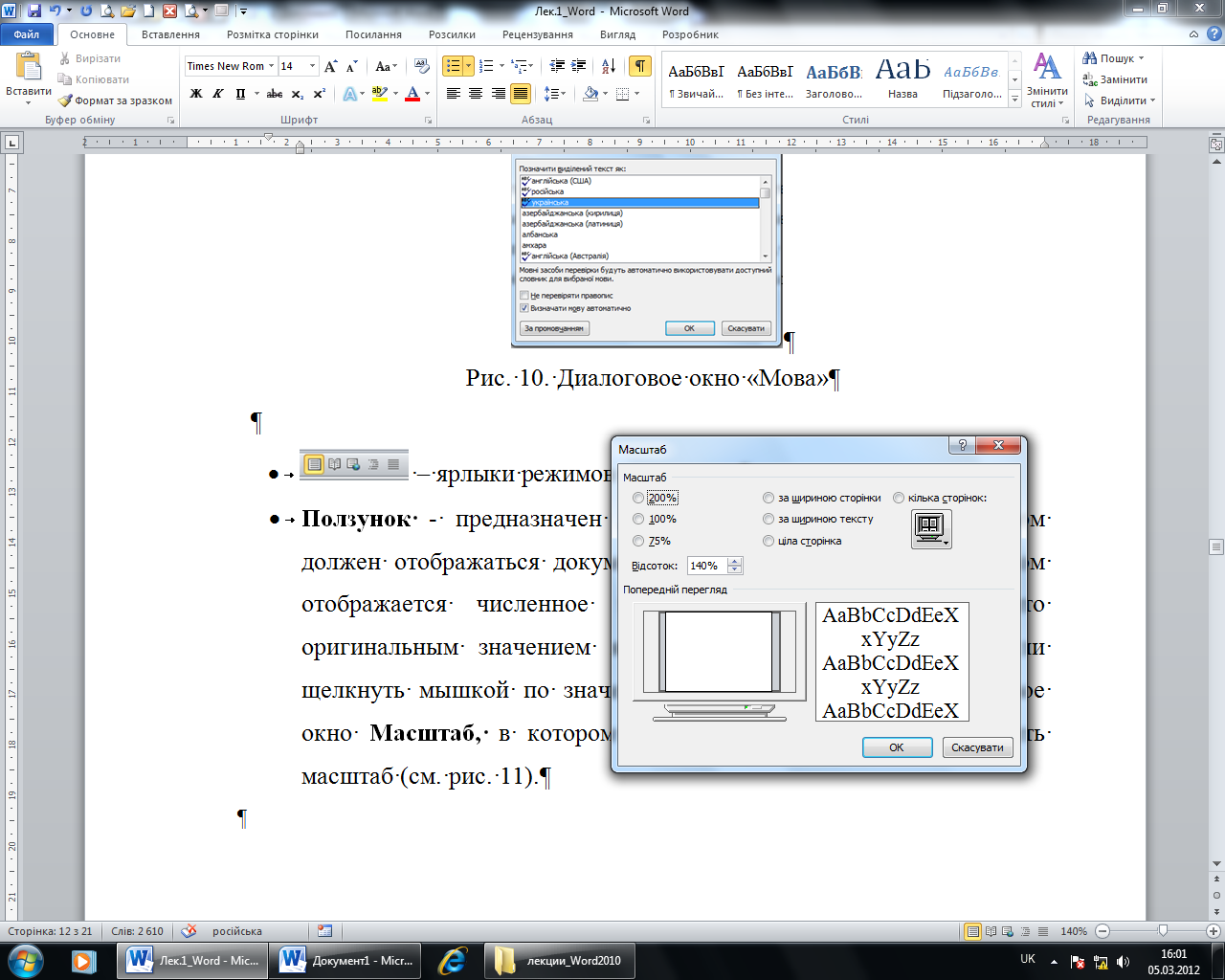Image resolution: width=1225 pixels, height=980 pixels.
Task: Switch to Outline view in the status bar
Action: pos(1026,931)
